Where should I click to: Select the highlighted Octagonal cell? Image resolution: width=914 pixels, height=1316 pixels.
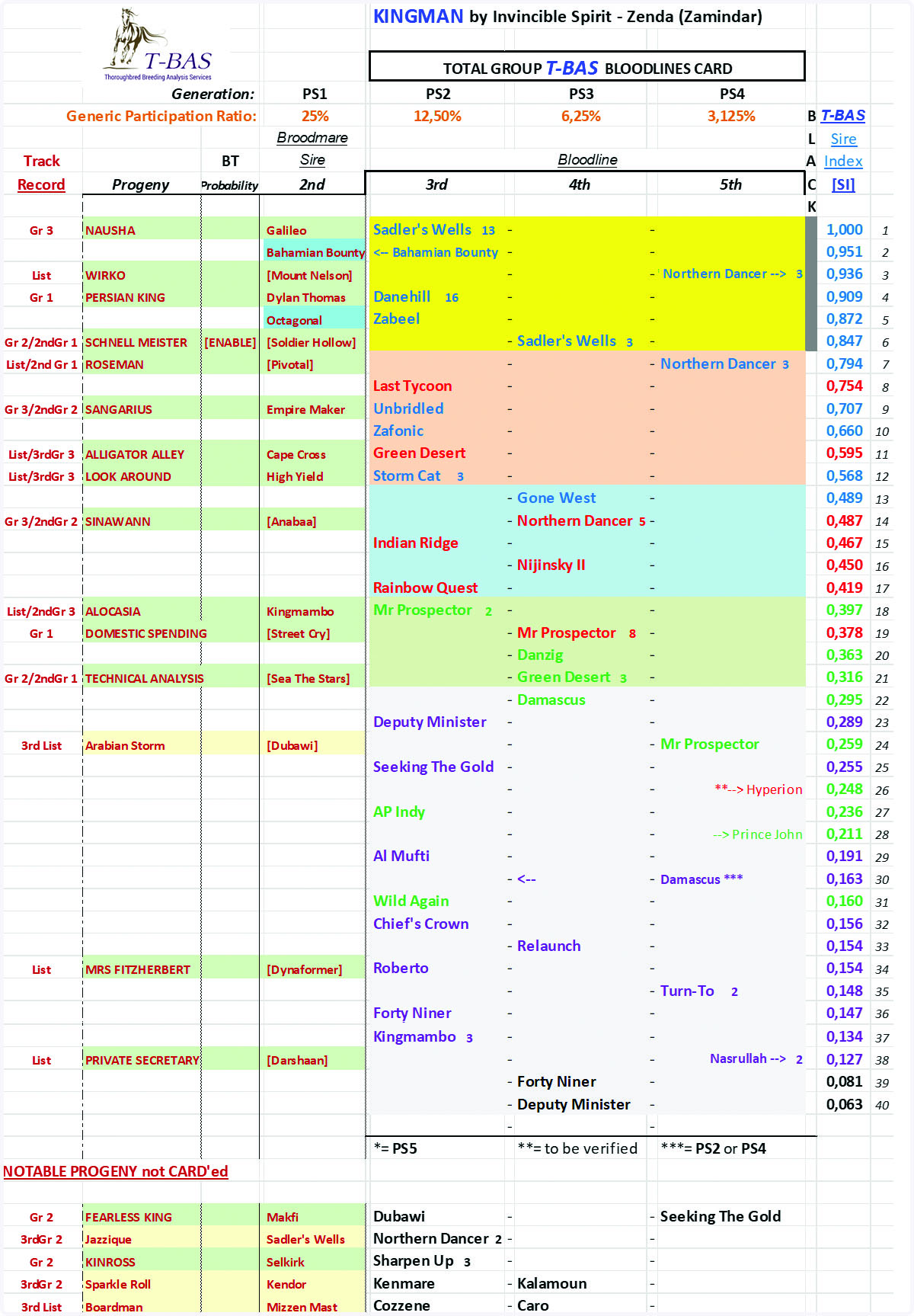(x=294, y=320)
